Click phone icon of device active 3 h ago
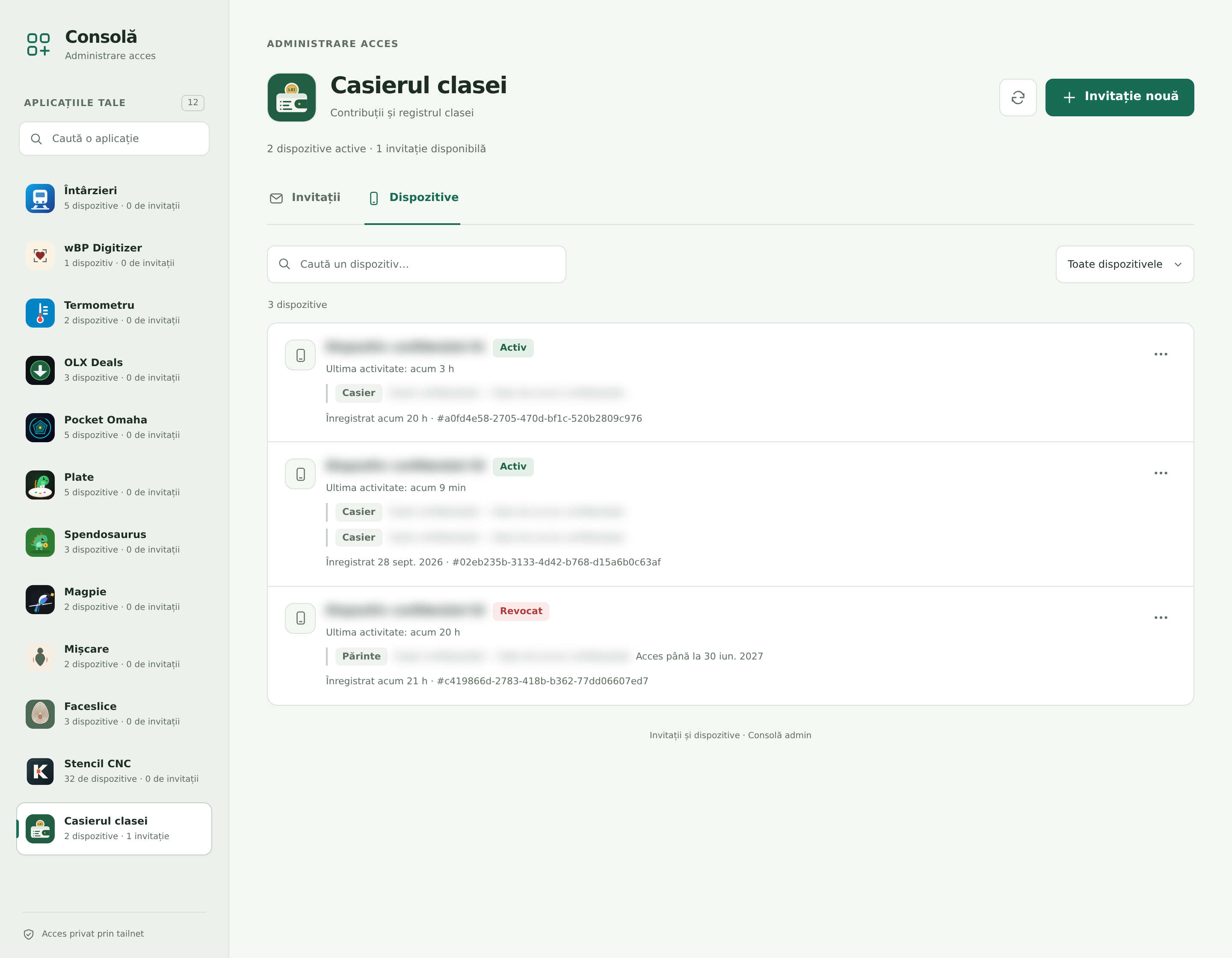Viewport: 1232px width, 958px height. pos(300,355)
